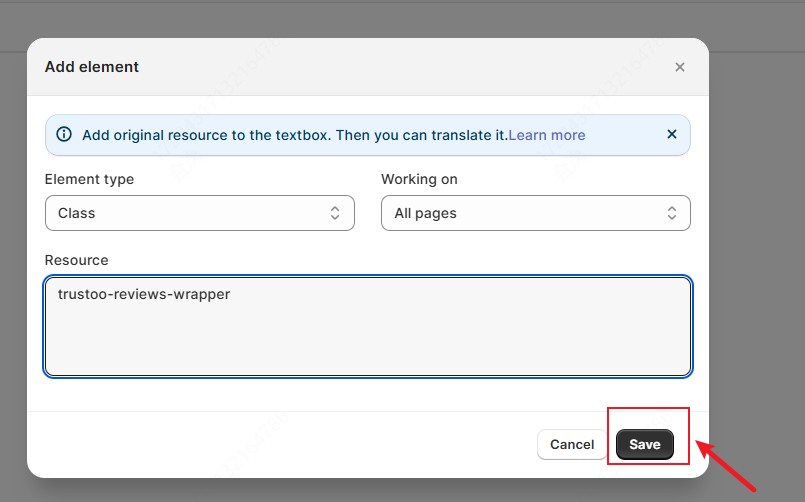Click the banner text about original resource

click(295, 135)
